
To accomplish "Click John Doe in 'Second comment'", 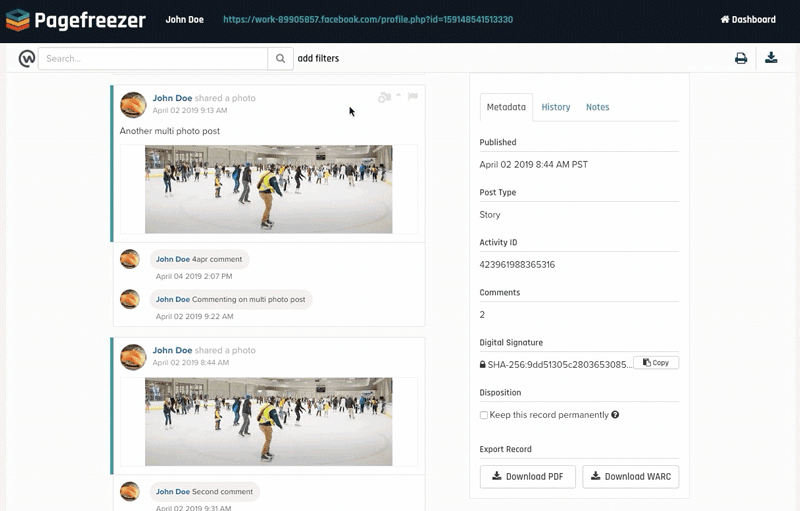I will pyautogui.click(x=173, y=492).
